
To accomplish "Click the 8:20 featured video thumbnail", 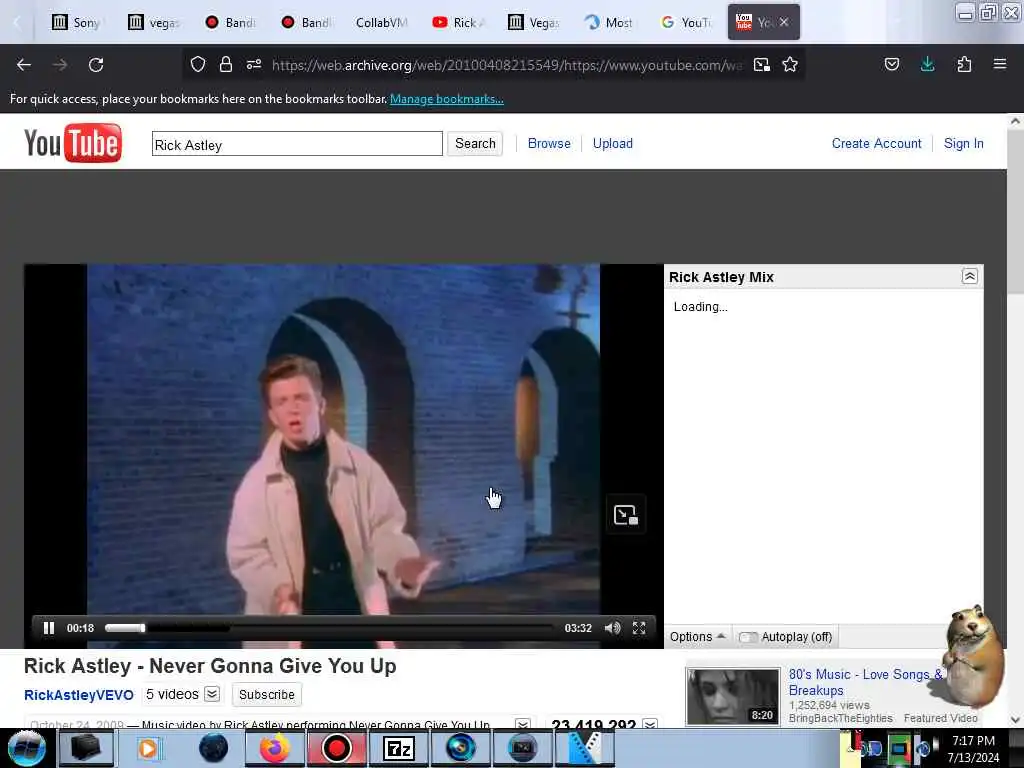I will pyautogui.click(x=733, y=696).
